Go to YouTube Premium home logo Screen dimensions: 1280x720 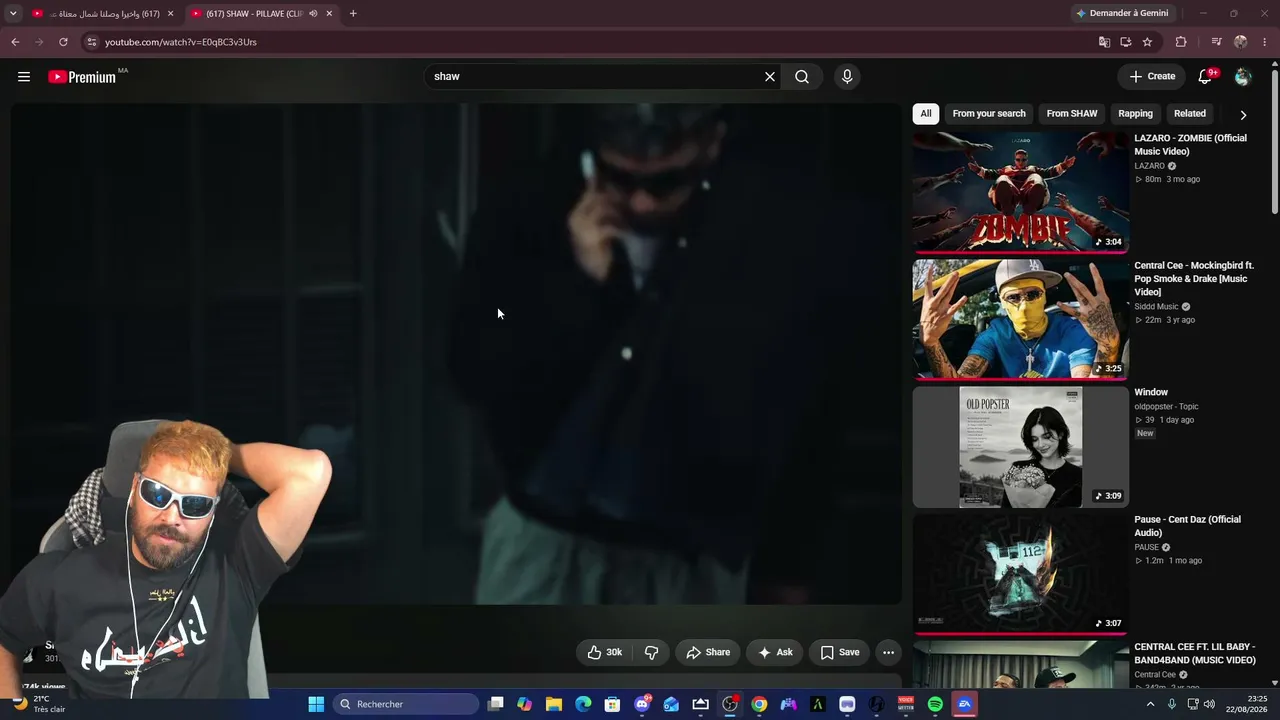click(x=83, y=77)
